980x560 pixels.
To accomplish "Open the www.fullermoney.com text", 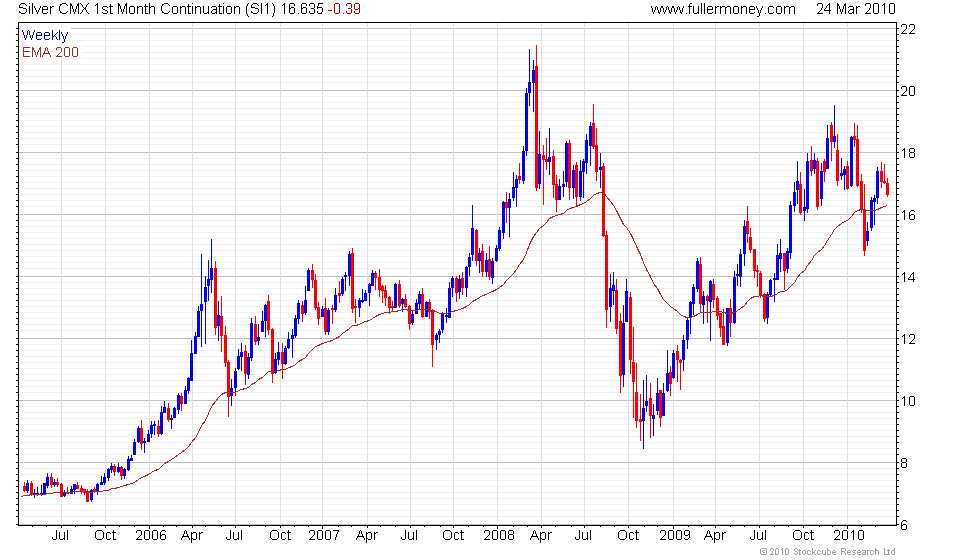I will (722, 9).
